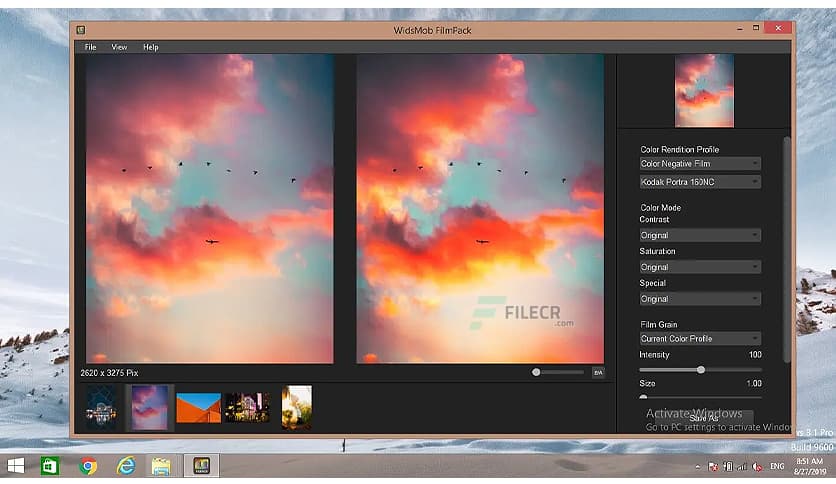The width and height of the screenshot is (836, 484).
Task: Click the 2620 x 3275 Pix label
Action: coord(109,373)
